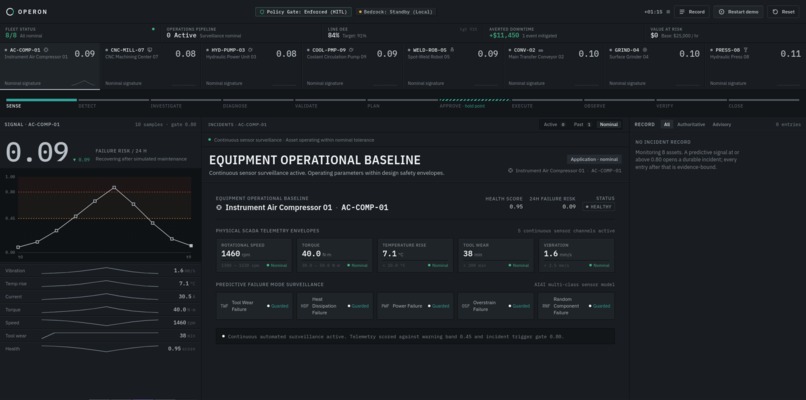Switch incidents filter to Nominal
Screen dimensions: 806x400
pos(609,124)
